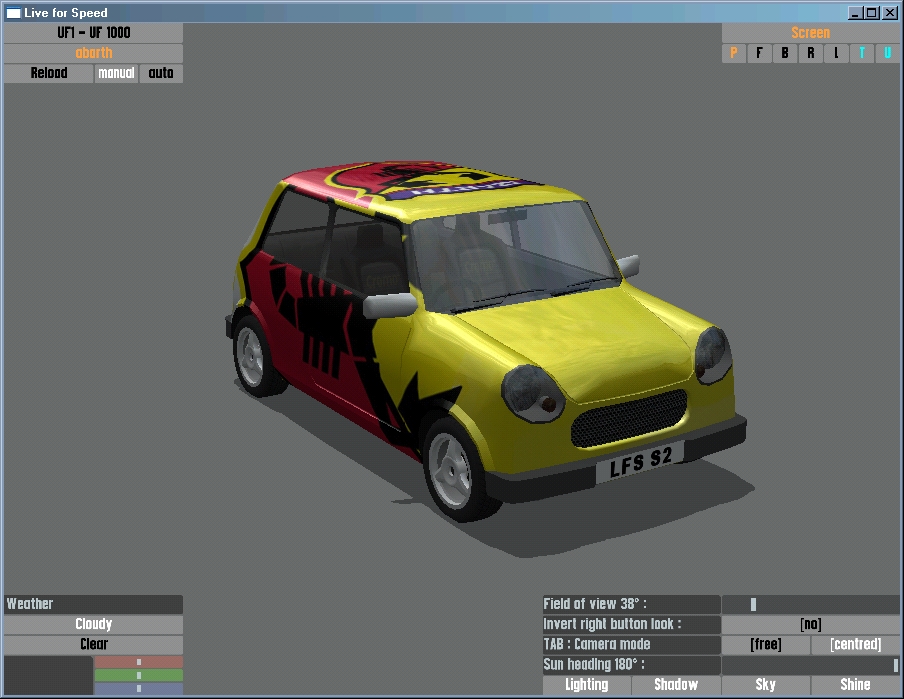The height and width of the screenshot is (699, 904).
Task: Open the Sky tab
Action: pos(765,685)
